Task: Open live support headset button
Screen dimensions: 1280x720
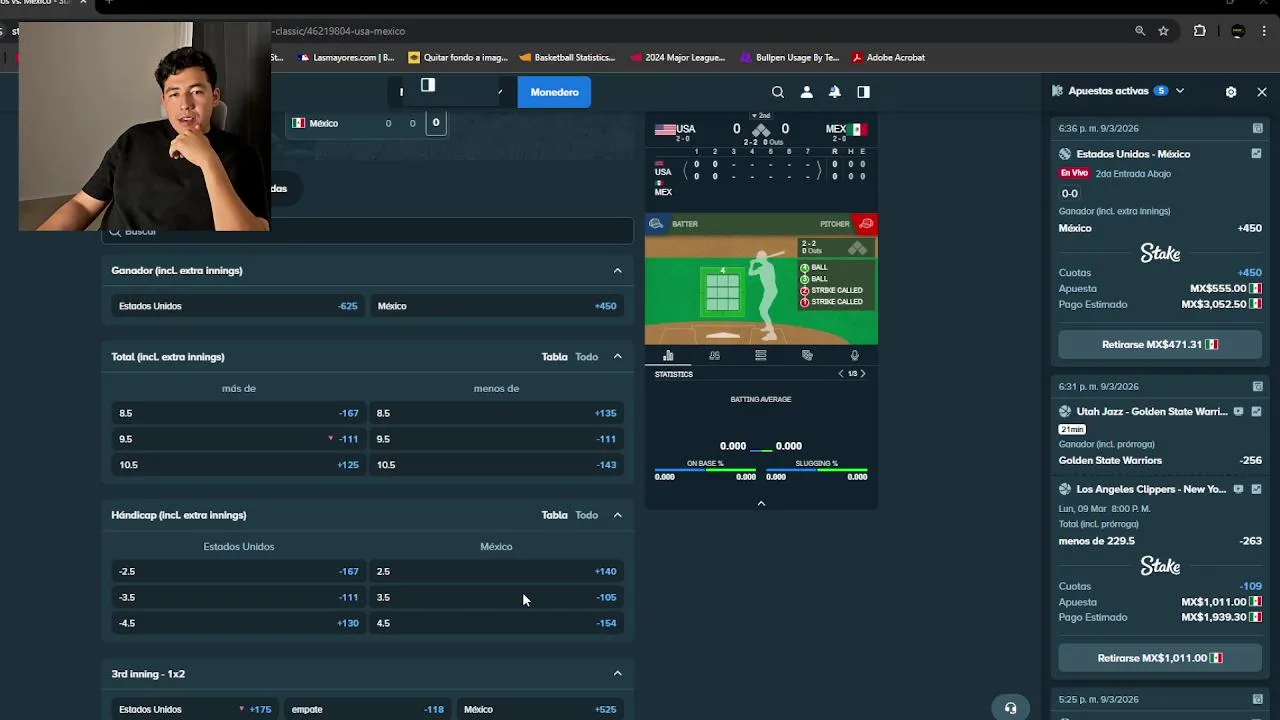Action: click(1010, 708)
